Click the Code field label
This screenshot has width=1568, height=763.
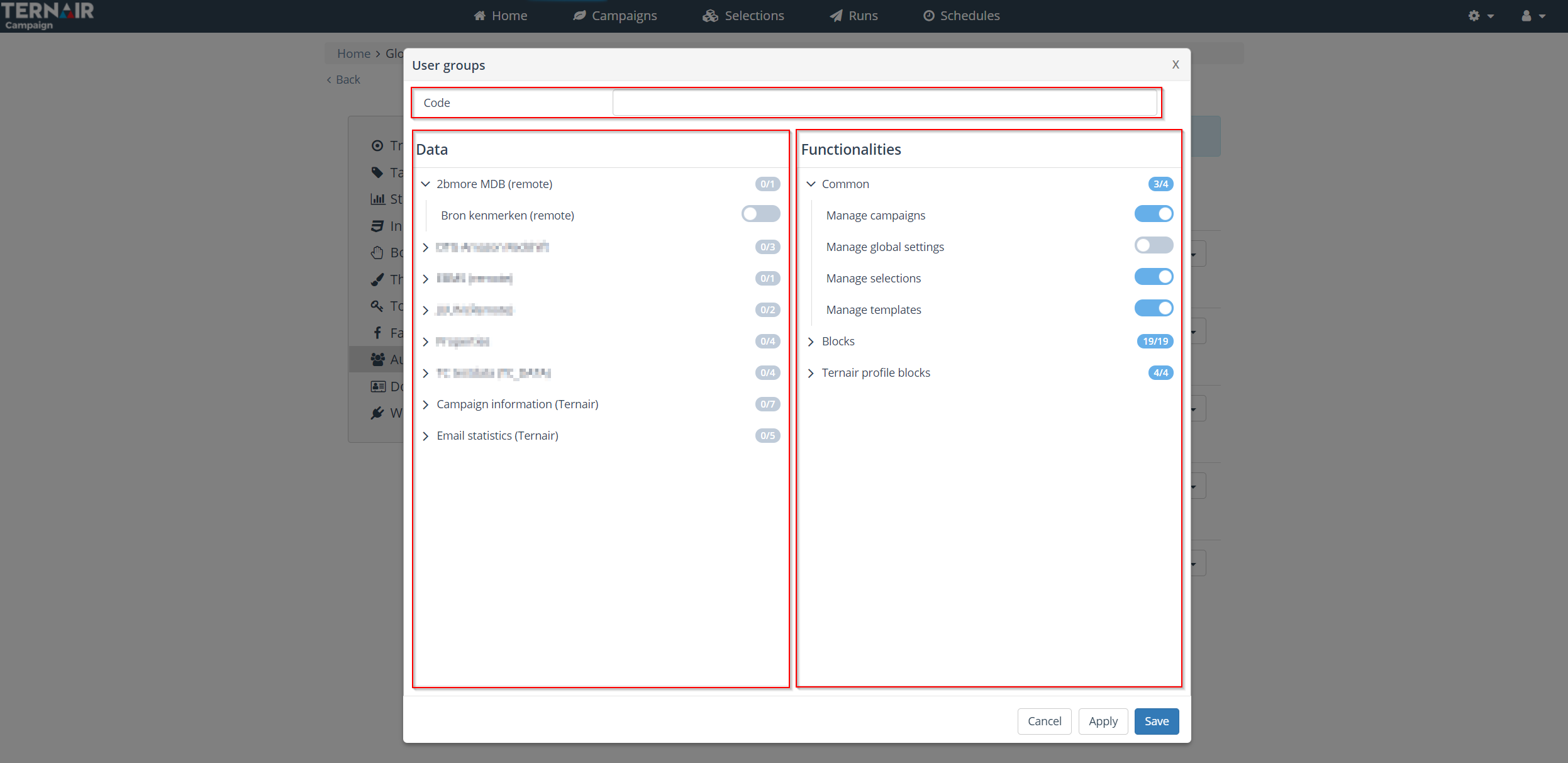click(436, 103)
